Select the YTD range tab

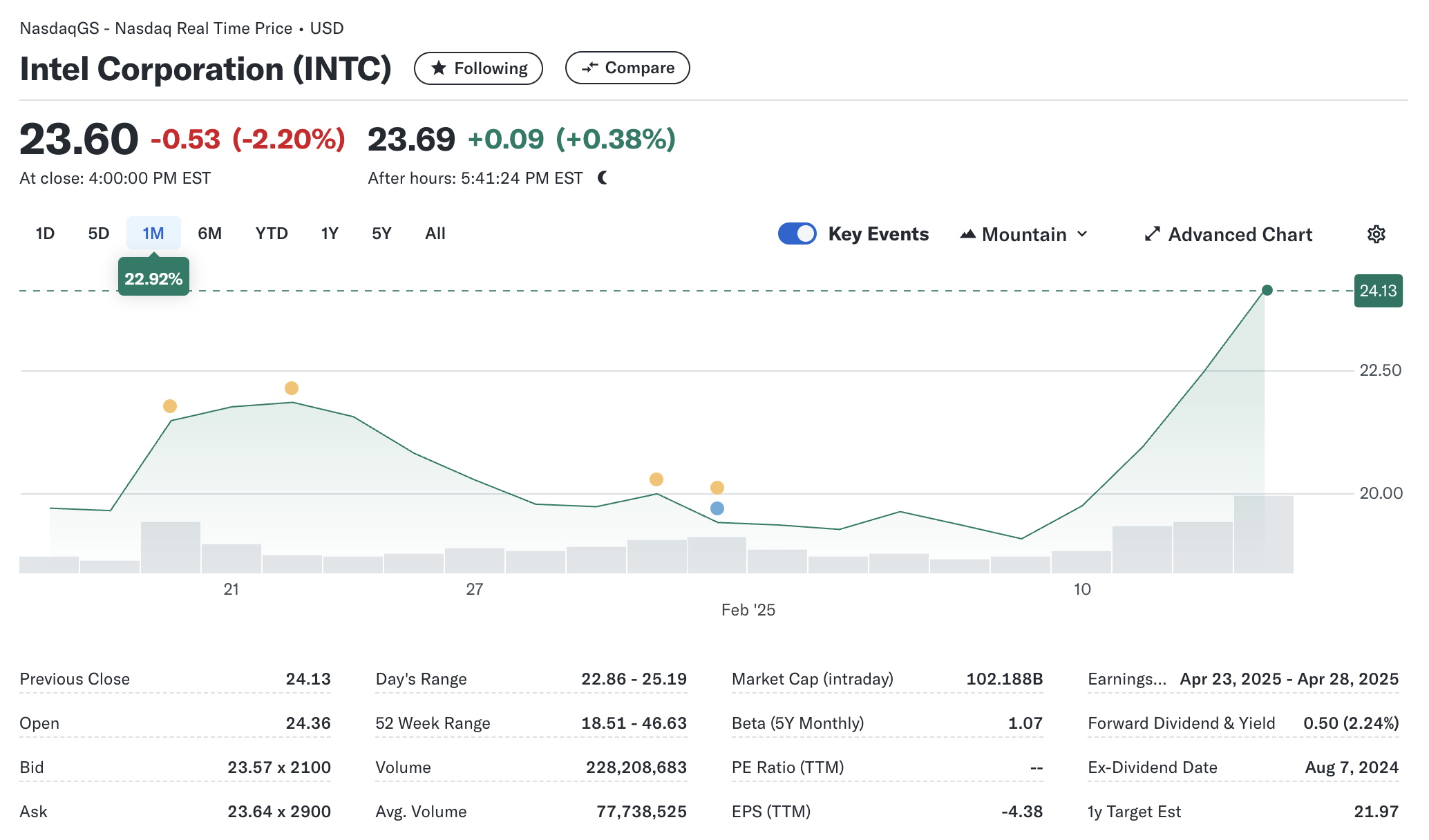[x=272, y=233]
